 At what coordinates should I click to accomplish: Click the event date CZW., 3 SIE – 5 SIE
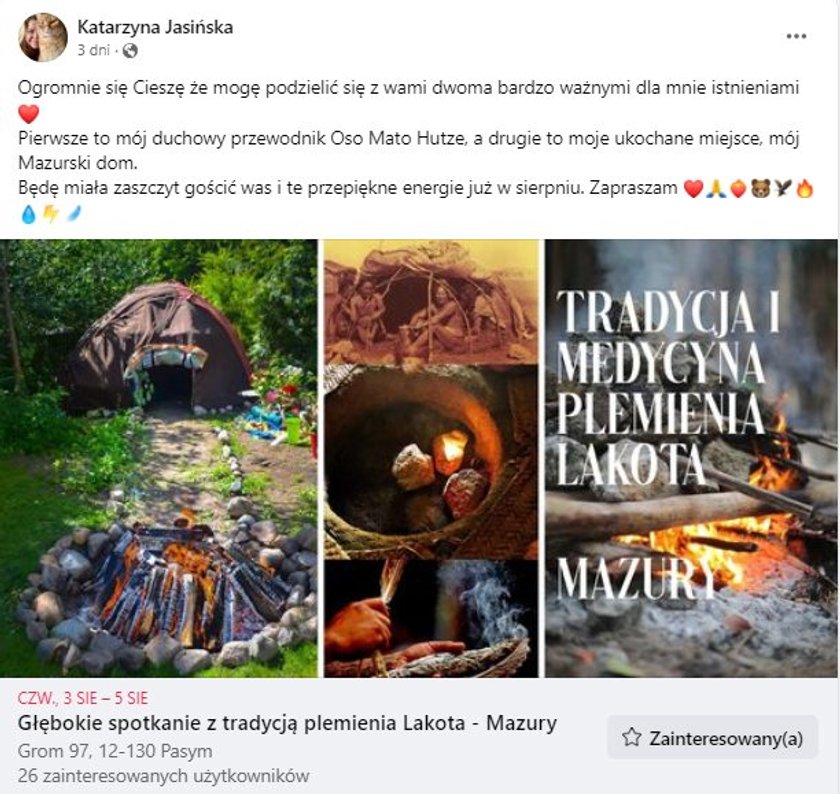tap(83, 698)
